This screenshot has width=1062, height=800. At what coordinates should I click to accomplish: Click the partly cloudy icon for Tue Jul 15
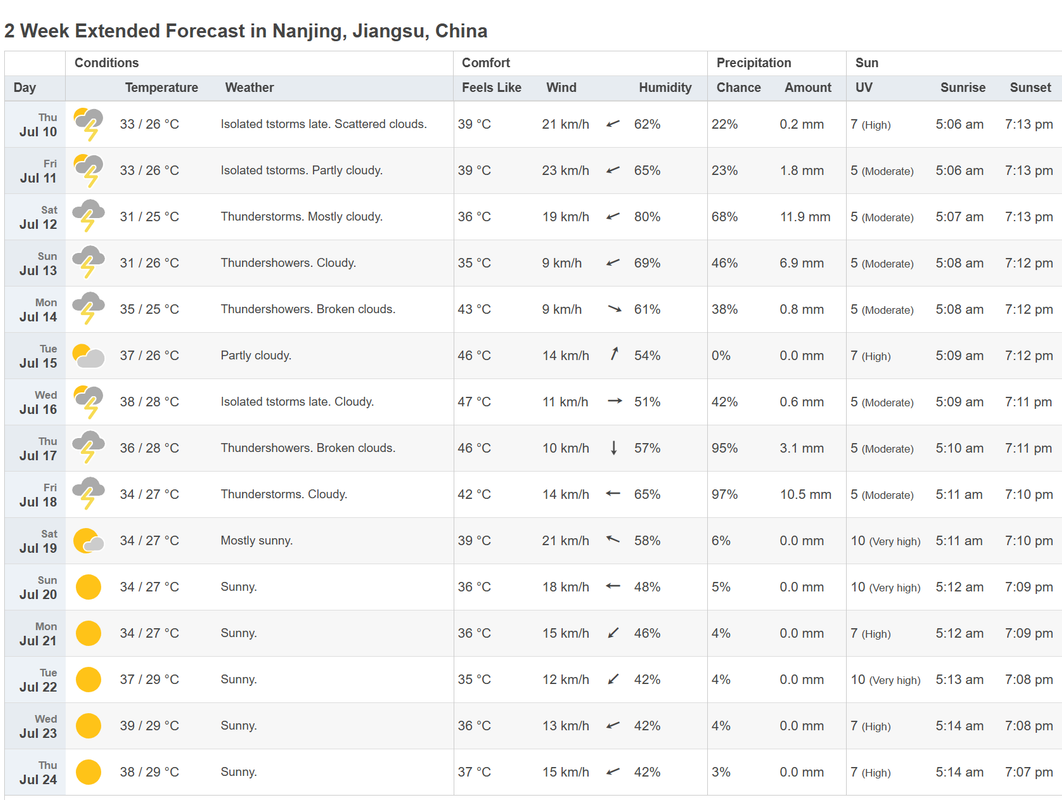click(88, 356)
